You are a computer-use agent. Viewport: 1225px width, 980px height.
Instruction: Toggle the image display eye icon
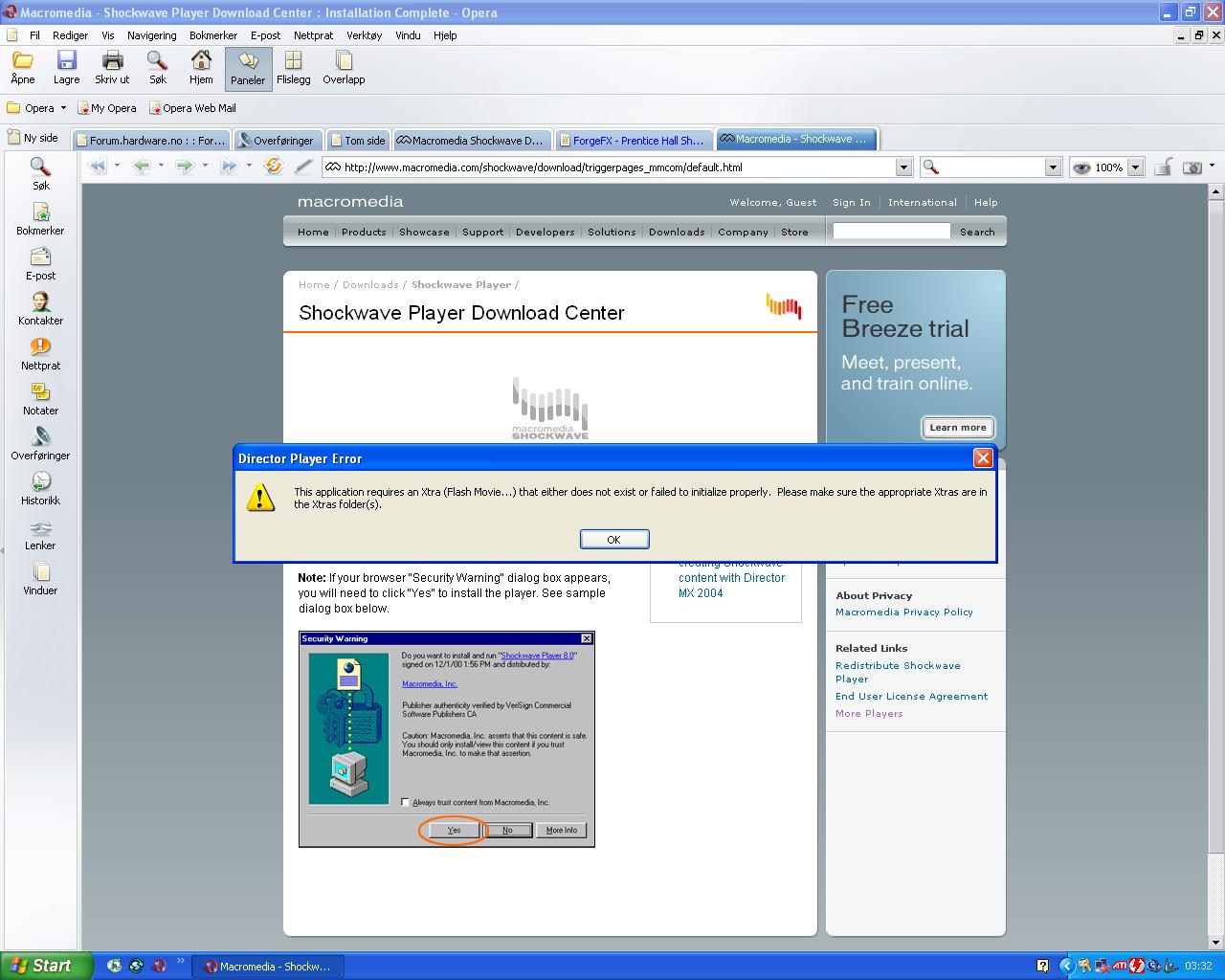(x=1081, y=167)
